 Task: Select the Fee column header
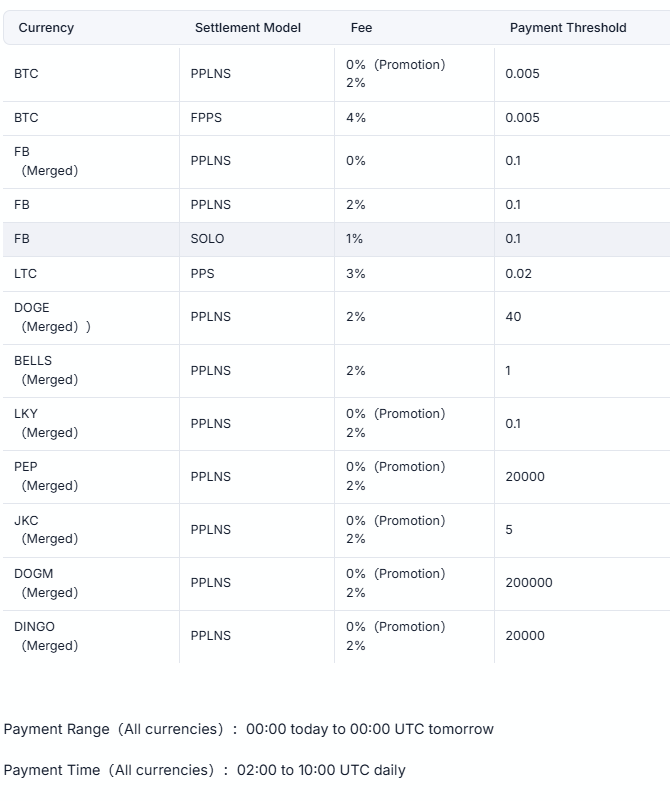361,28
